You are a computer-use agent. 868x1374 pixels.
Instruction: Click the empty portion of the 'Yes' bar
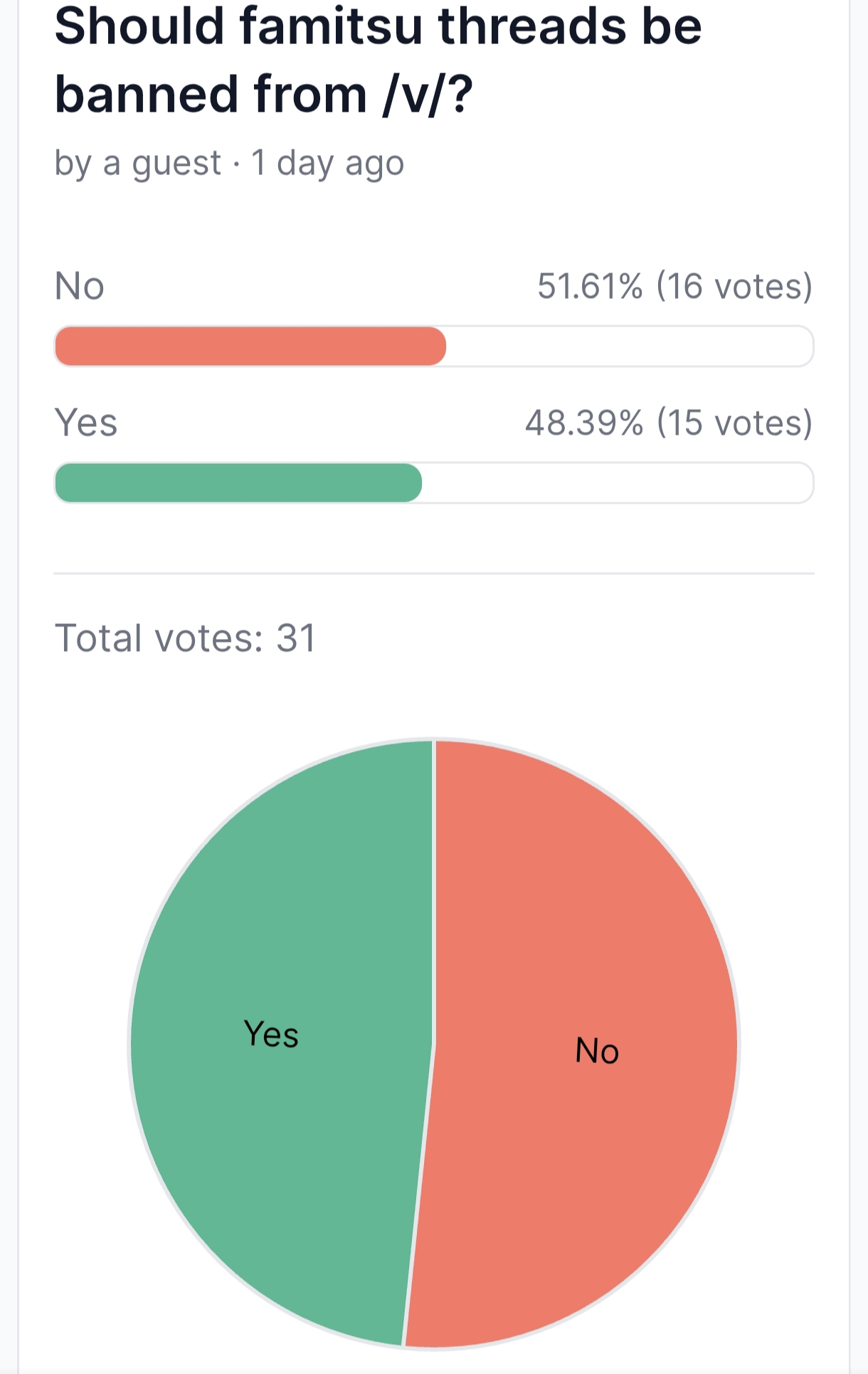pyautogui.click(x=618, y=483)
